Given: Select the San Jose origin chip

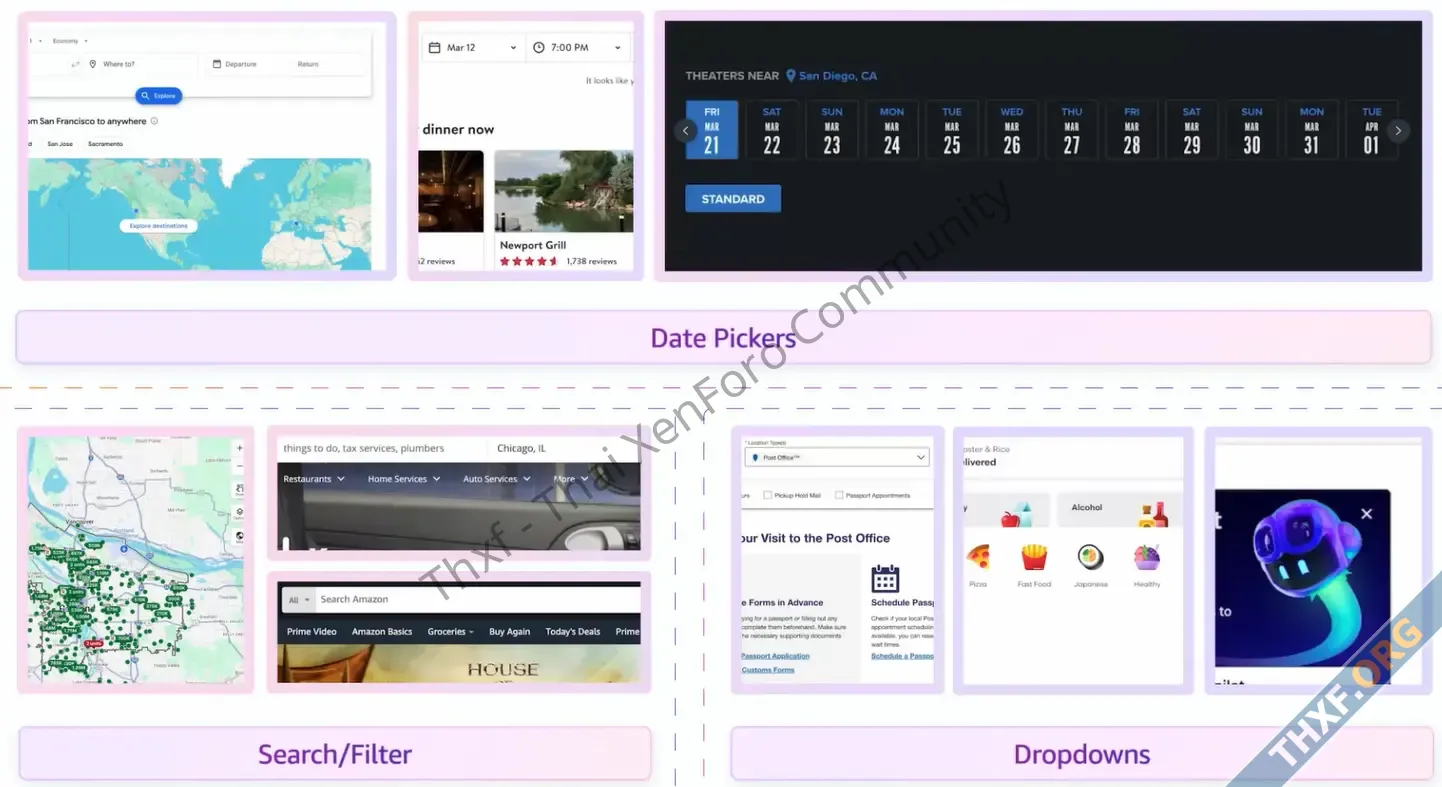Looking at the screenshot, I should (x=60, y=144).
